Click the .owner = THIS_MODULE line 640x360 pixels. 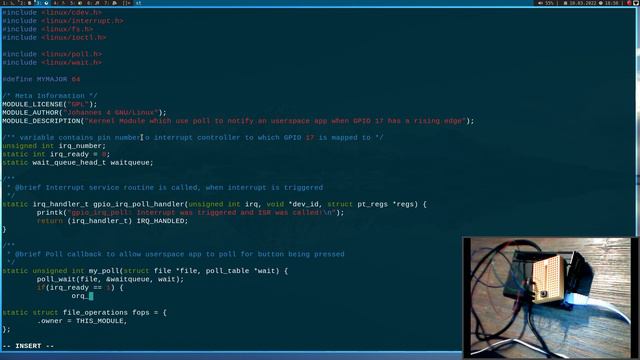click(82, 321)
